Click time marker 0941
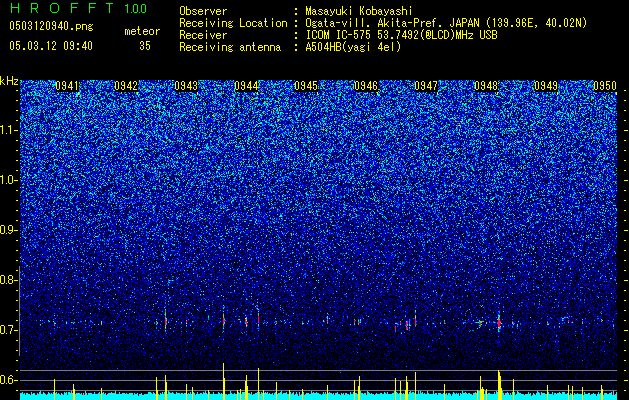Image resolution: width=629 pixels, height=400 pixels. tap(67, 86)
